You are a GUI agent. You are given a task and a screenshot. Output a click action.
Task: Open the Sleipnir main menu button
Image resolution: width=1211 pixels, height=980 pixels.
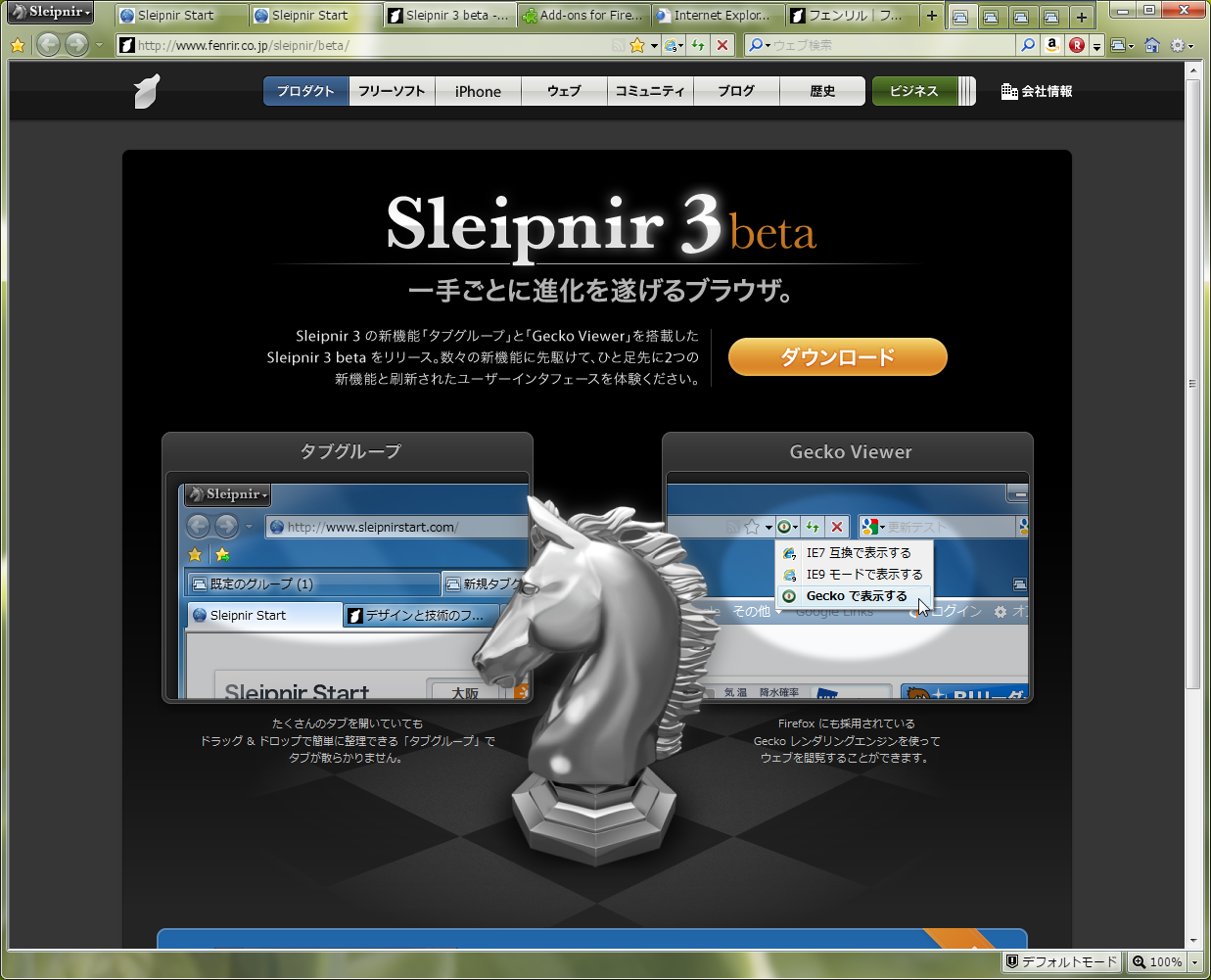[x=51, y=13]
